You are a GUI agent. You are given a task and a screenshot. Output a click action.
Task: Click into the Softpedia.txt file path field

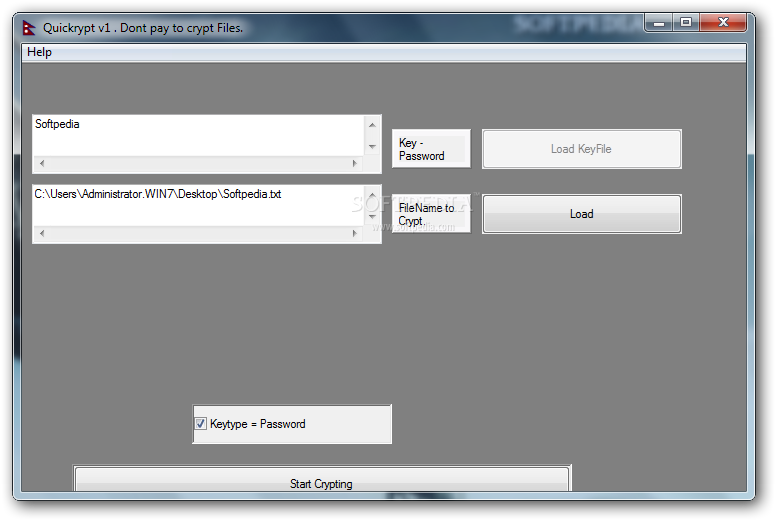(x=198, y=206)
